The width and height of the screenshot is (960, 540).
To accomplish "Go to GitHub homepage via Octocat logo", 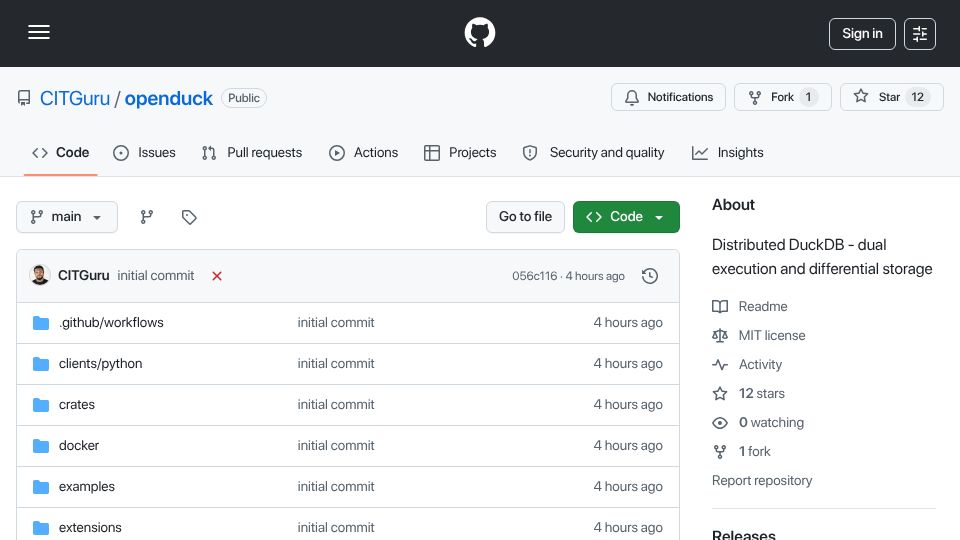I will click(x=479, y=32).
